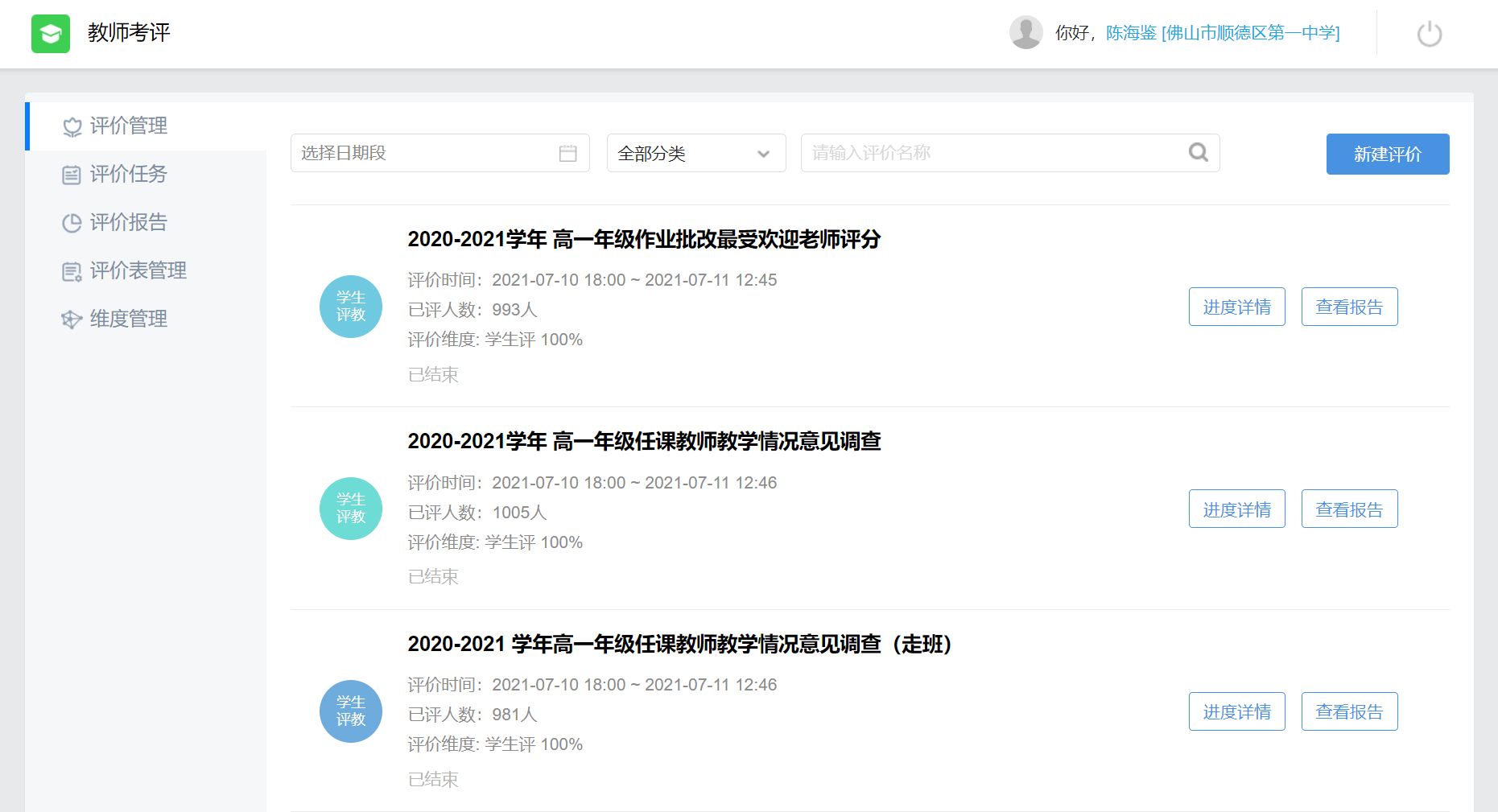Open 查看报告 for the 1005人 evaluation

pos(1349,509)
